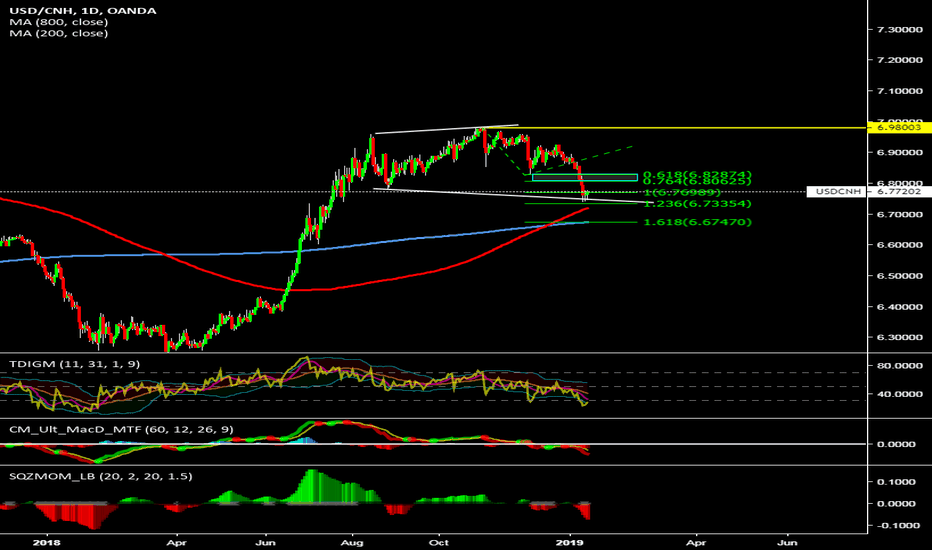Click the 6.60000 price axis label

pos(900,245)
